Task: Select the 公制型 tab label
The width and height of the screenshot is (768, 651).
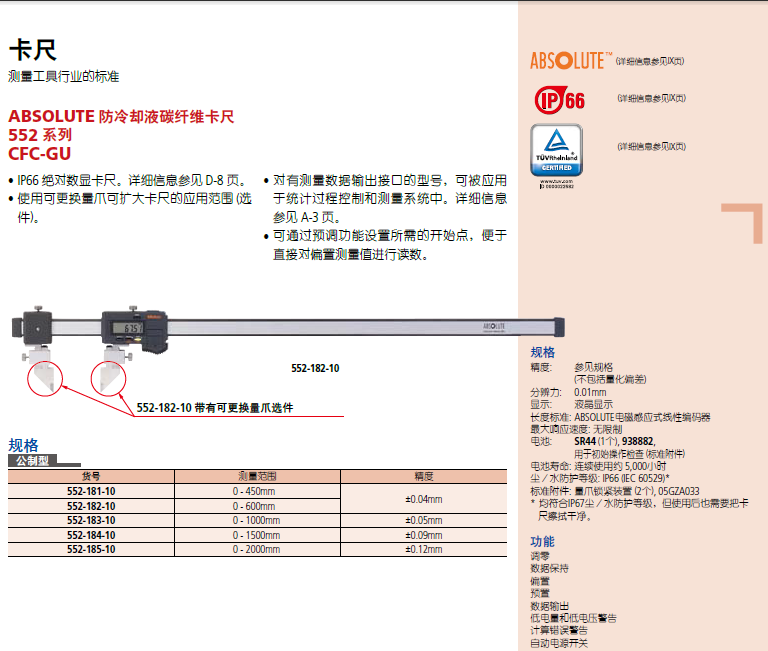Action: tap(32, 461)
